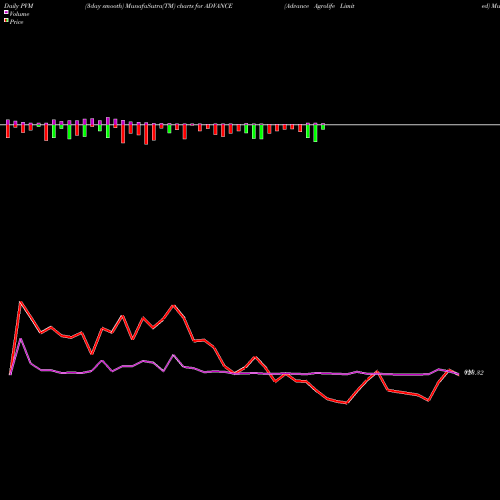The width and height of the screenshot is (500, 500).
Task: Select the 'Volume' legend label
Action: tap(19, 14)
